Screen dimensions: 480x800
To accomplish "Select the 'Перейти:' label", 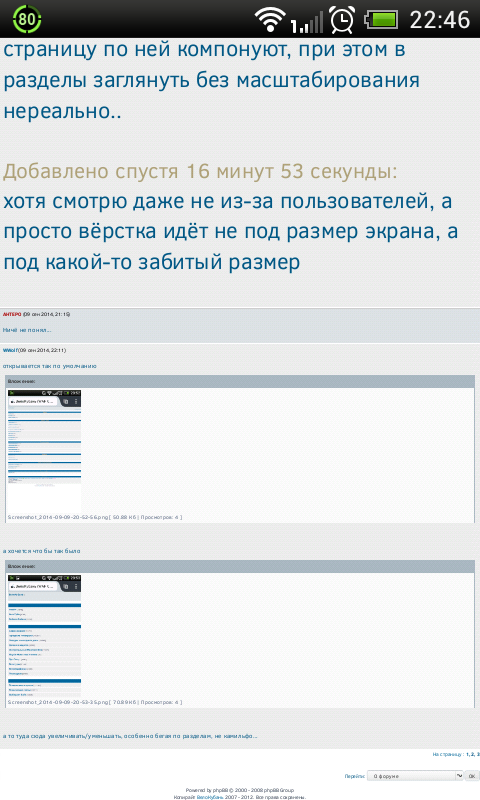I will tap(355, 777).
